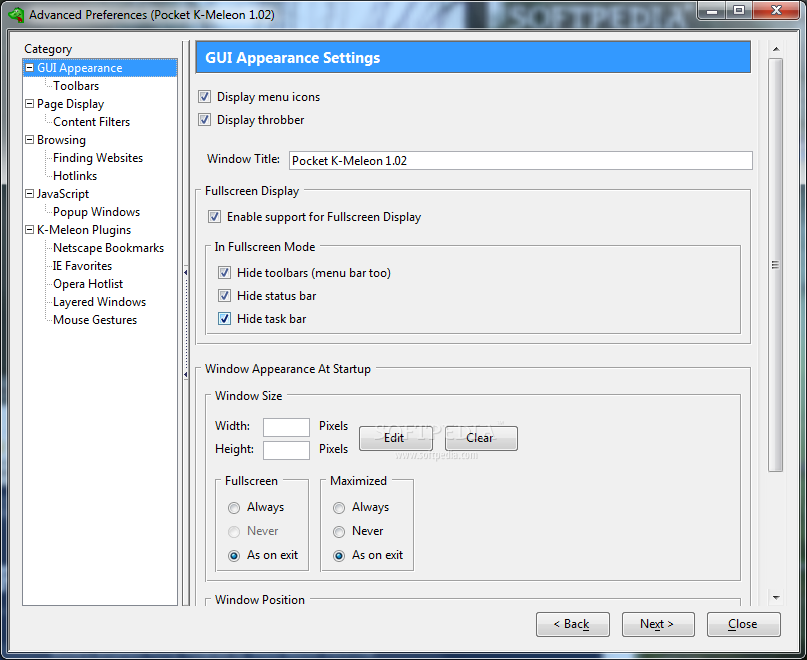Click the Clear window size button
807x660 pixels.
(481, 438)
